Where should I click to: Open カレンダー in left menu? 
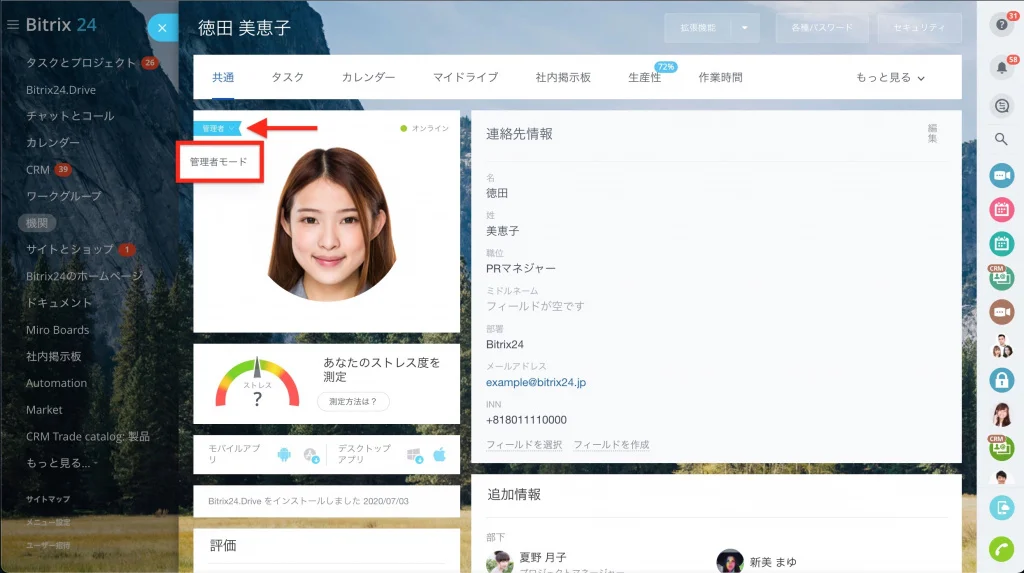click(52, 142)
